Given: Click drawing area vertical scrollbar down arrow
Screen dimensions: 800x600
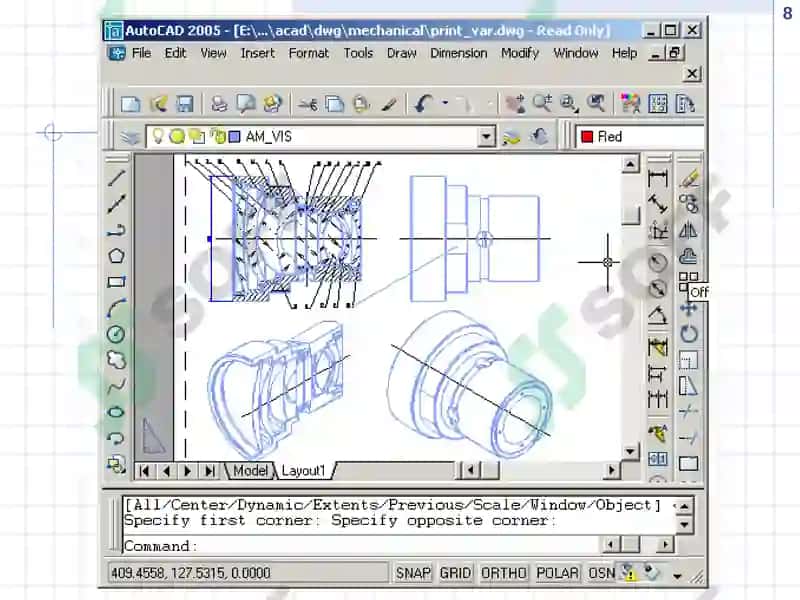Looking at the screenshot, I should [x=630, y=451].
